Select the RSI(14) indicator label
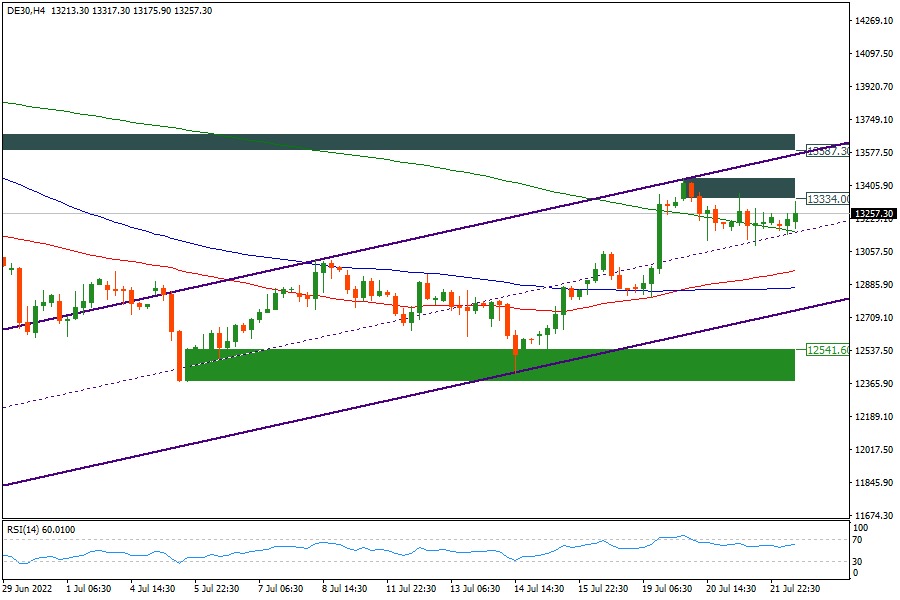 (41, 529)
